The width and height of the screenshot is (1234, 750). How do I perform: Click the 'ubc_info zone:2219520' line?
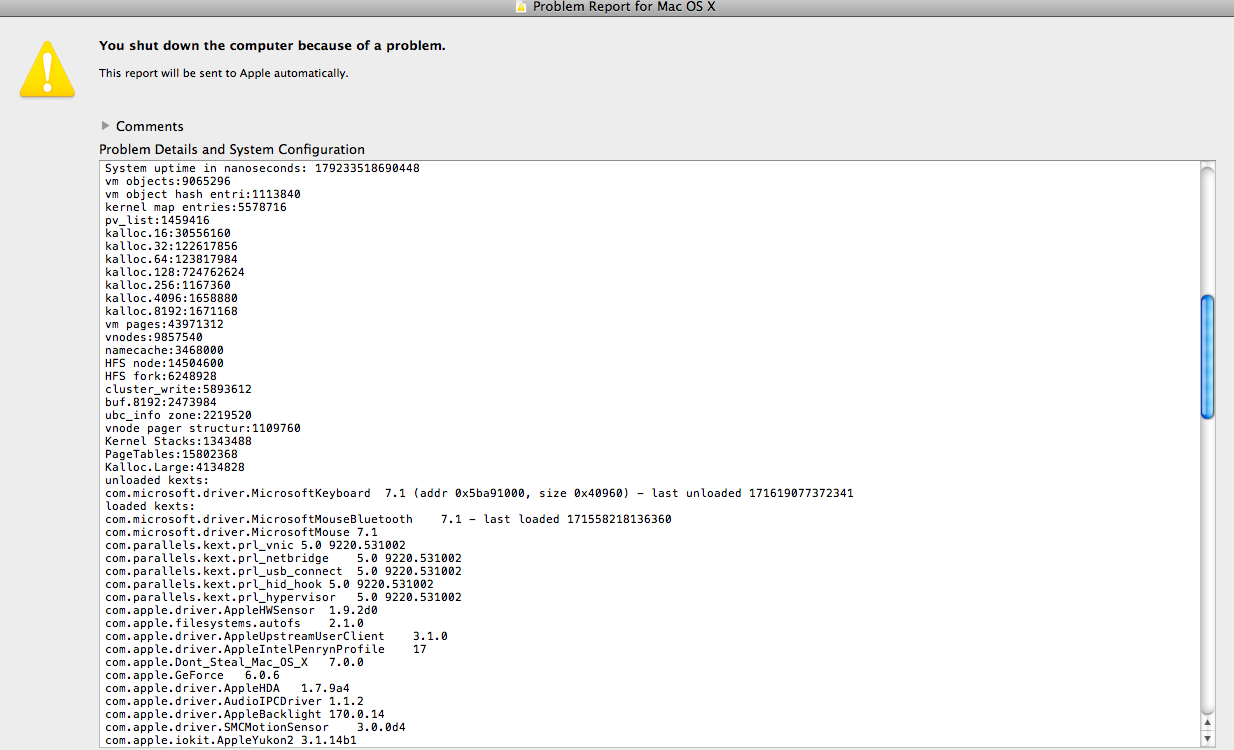point(178,415)
